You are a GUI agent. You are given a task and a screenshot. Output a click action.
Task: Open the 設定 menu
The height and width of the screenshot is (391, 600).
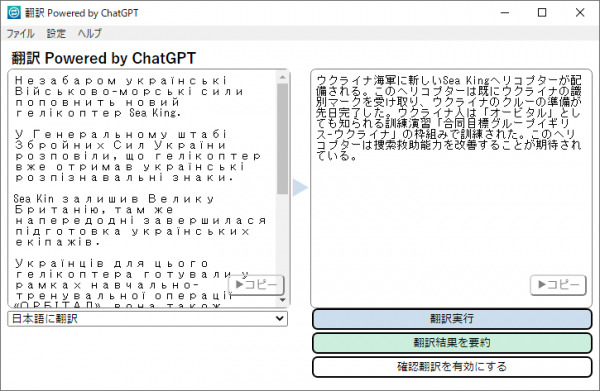click(56, 34)
